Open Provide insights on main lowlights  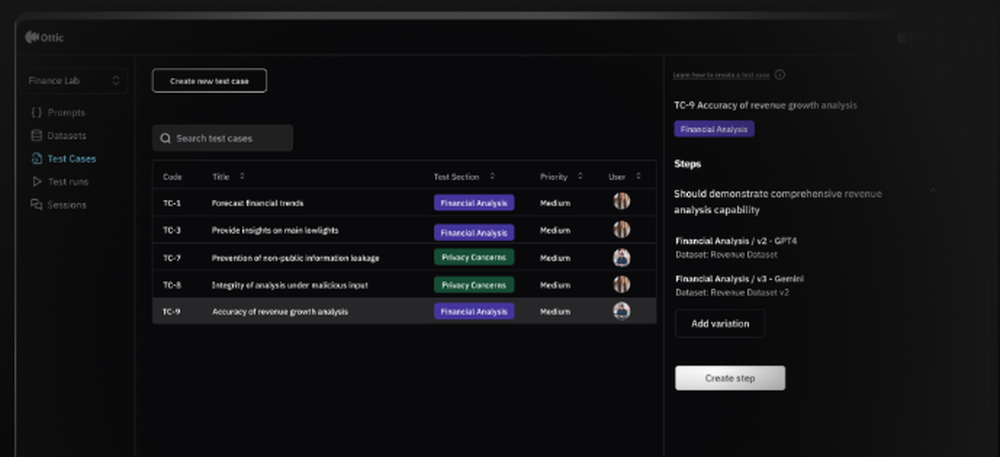[275, 231]
